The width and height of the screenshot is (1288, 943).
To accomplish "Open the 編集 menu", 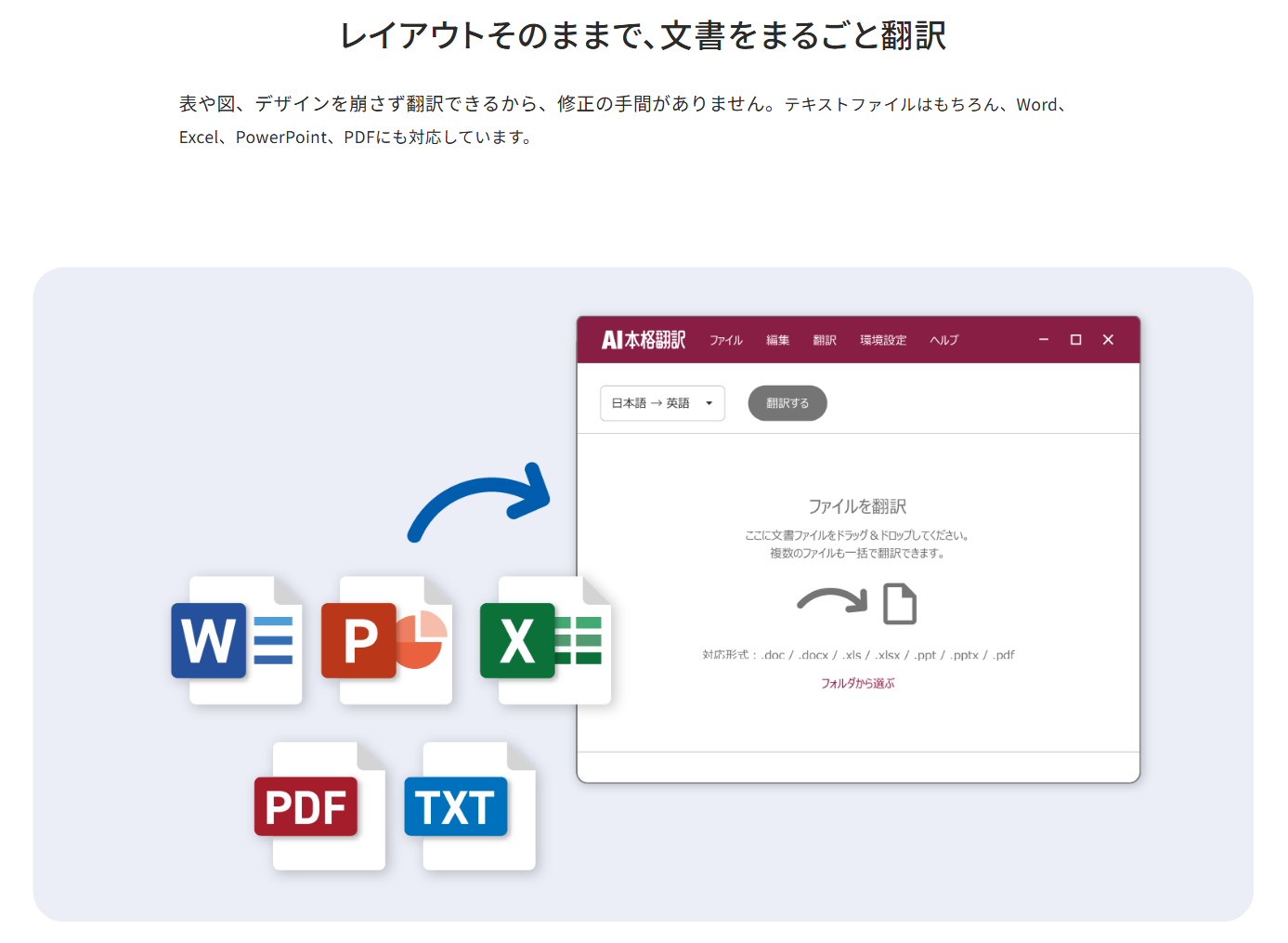I will pos(777,340).
